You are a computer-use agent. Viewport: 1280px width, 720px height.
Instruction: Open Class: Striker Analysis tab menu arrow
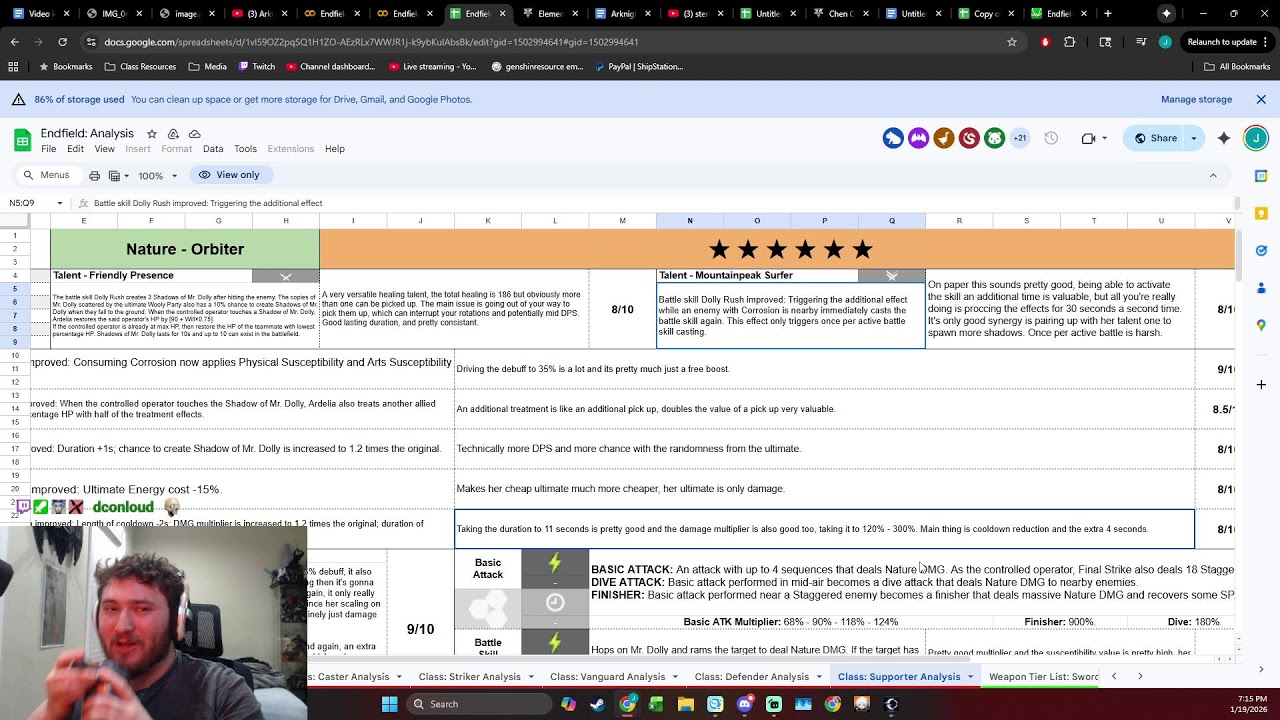pos(530,677)
